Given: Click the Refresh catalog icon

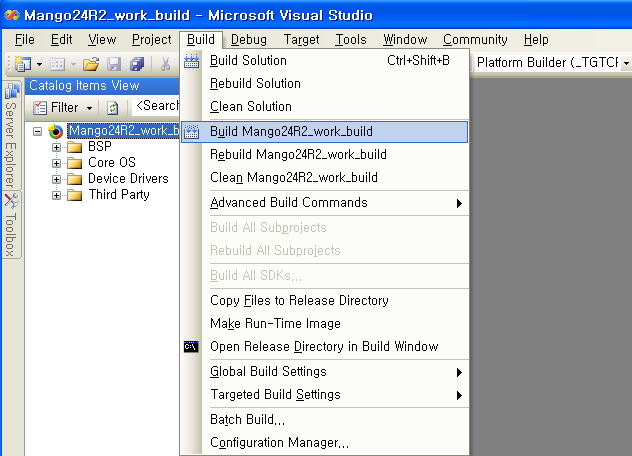Looking at the screenshot, I should [x=112, y=108].
